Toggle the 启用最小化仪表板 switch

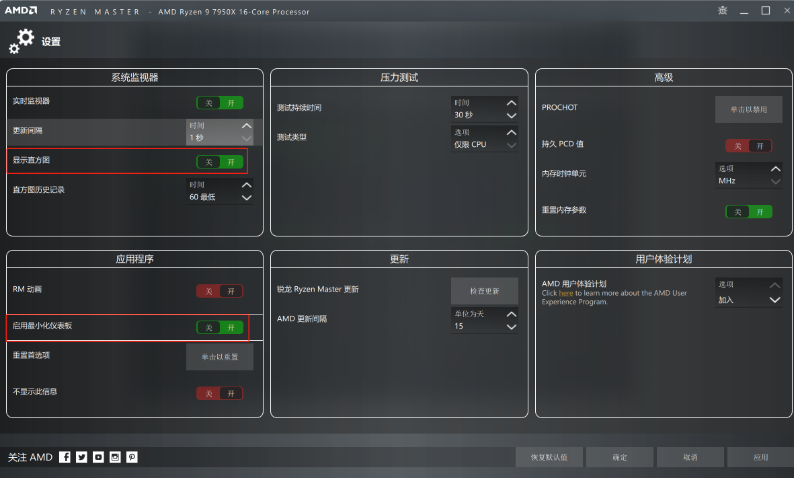point(220,328)
